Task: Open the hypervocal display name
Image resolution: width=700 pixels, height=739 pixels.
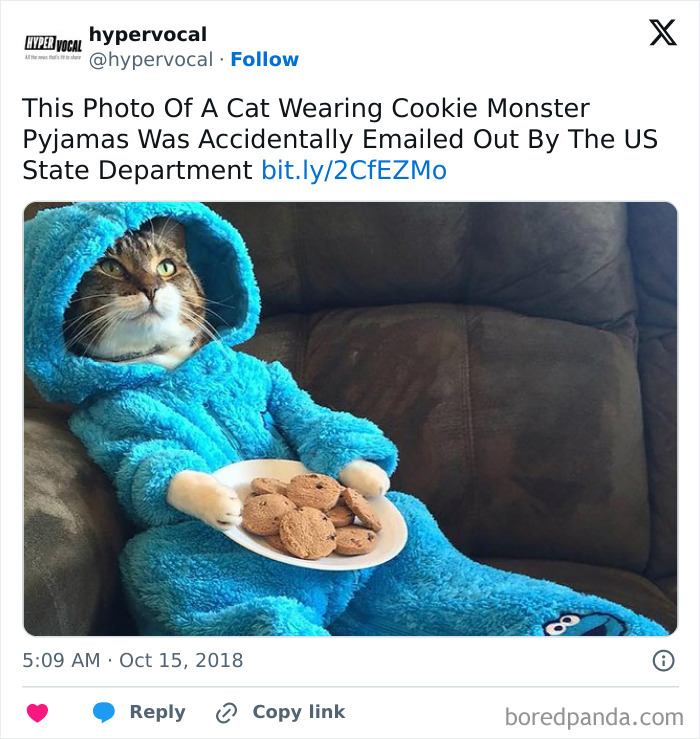Action: (x=148, y=35)
